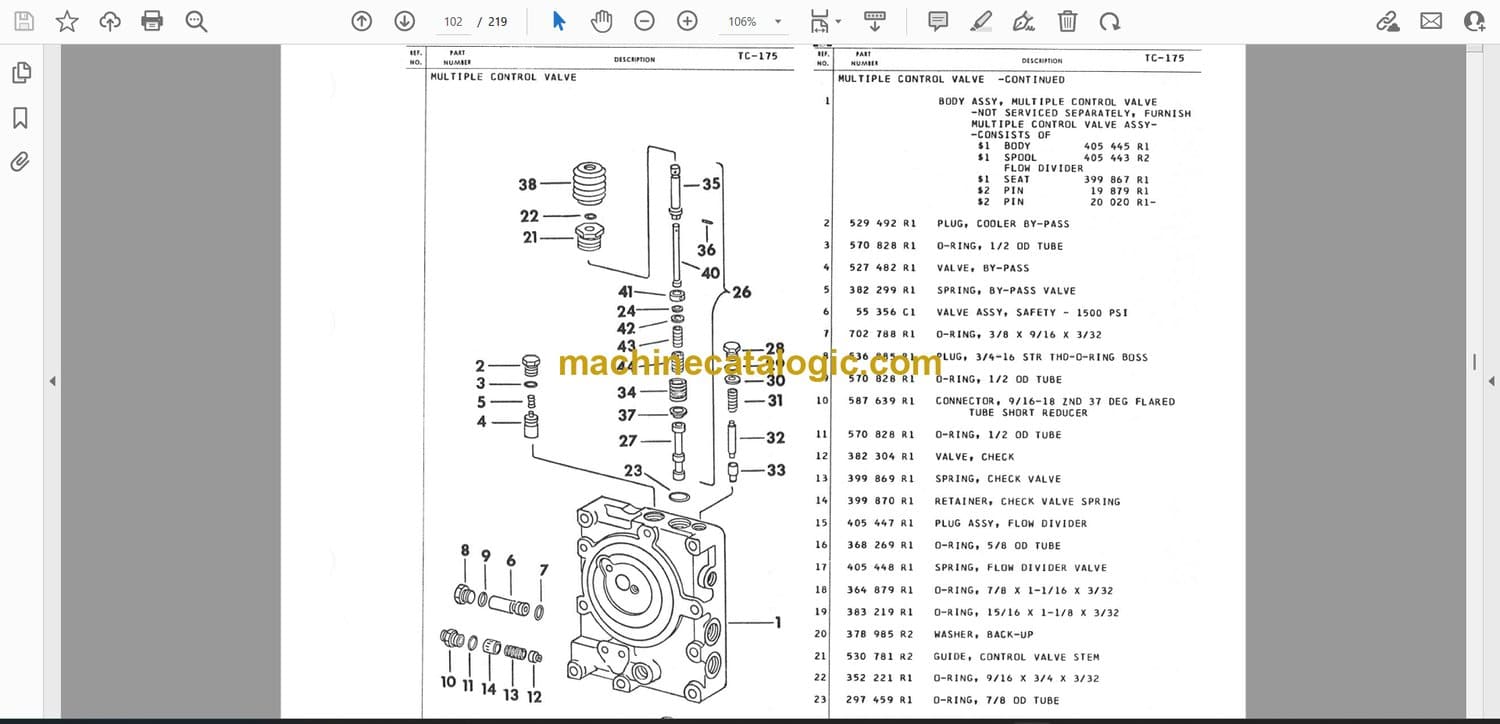
Task: Expand the left navigation pane arrow
Action: pyautogui.click(x=52, y=381)
